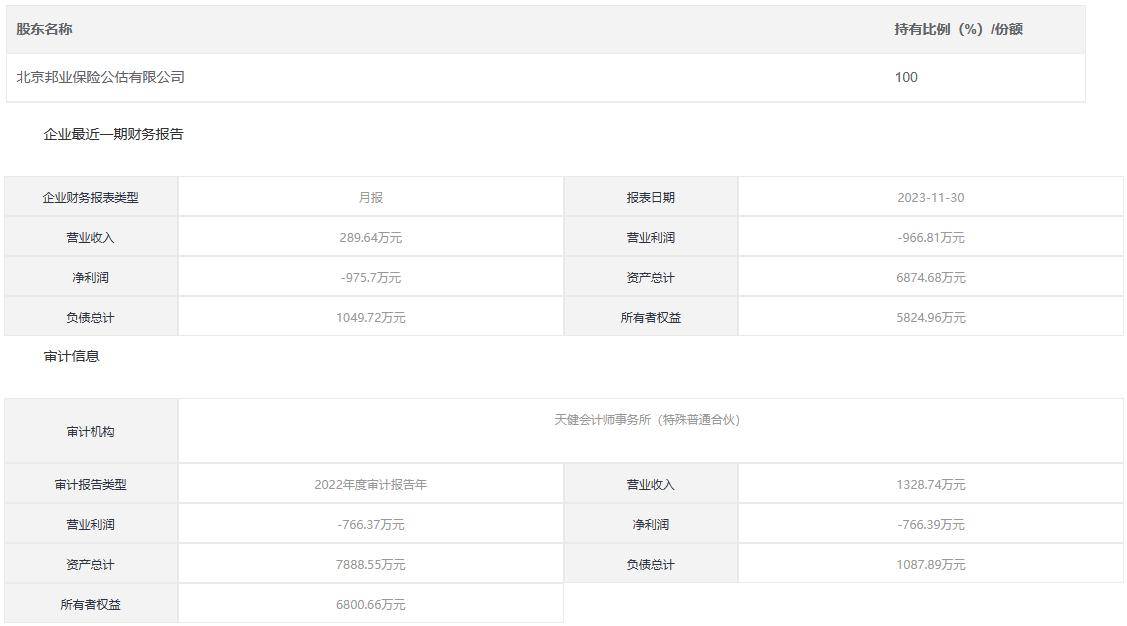Click total assets value 6874.68万元
1127x626 pixels.
click(930, 277)
